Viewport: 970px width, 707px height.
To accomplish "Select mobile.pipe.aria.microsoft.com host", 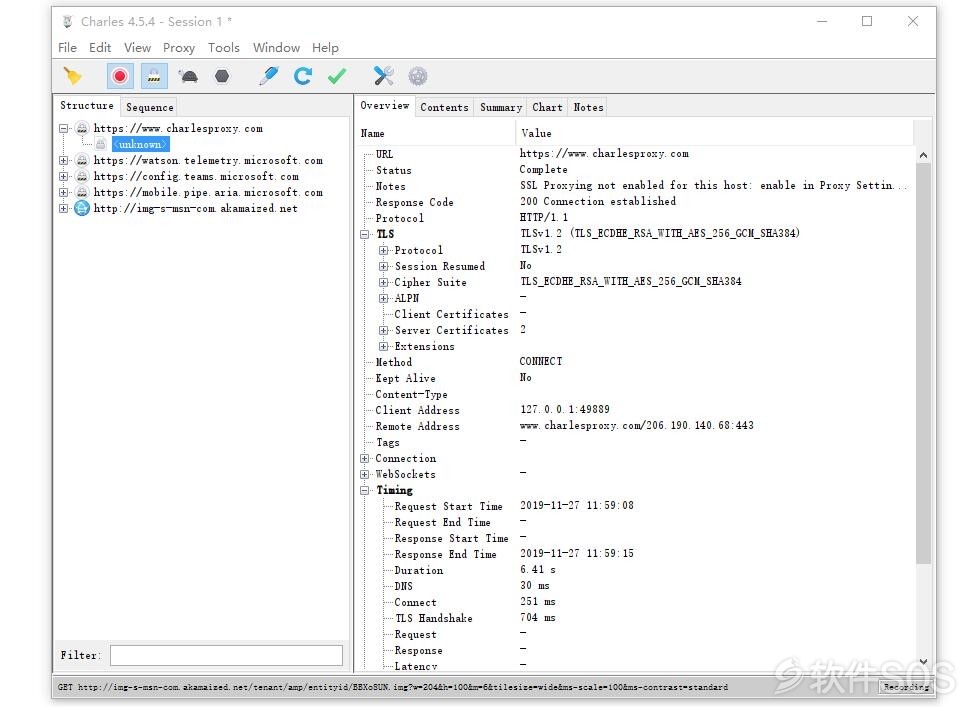I will [x=208, y=192].
